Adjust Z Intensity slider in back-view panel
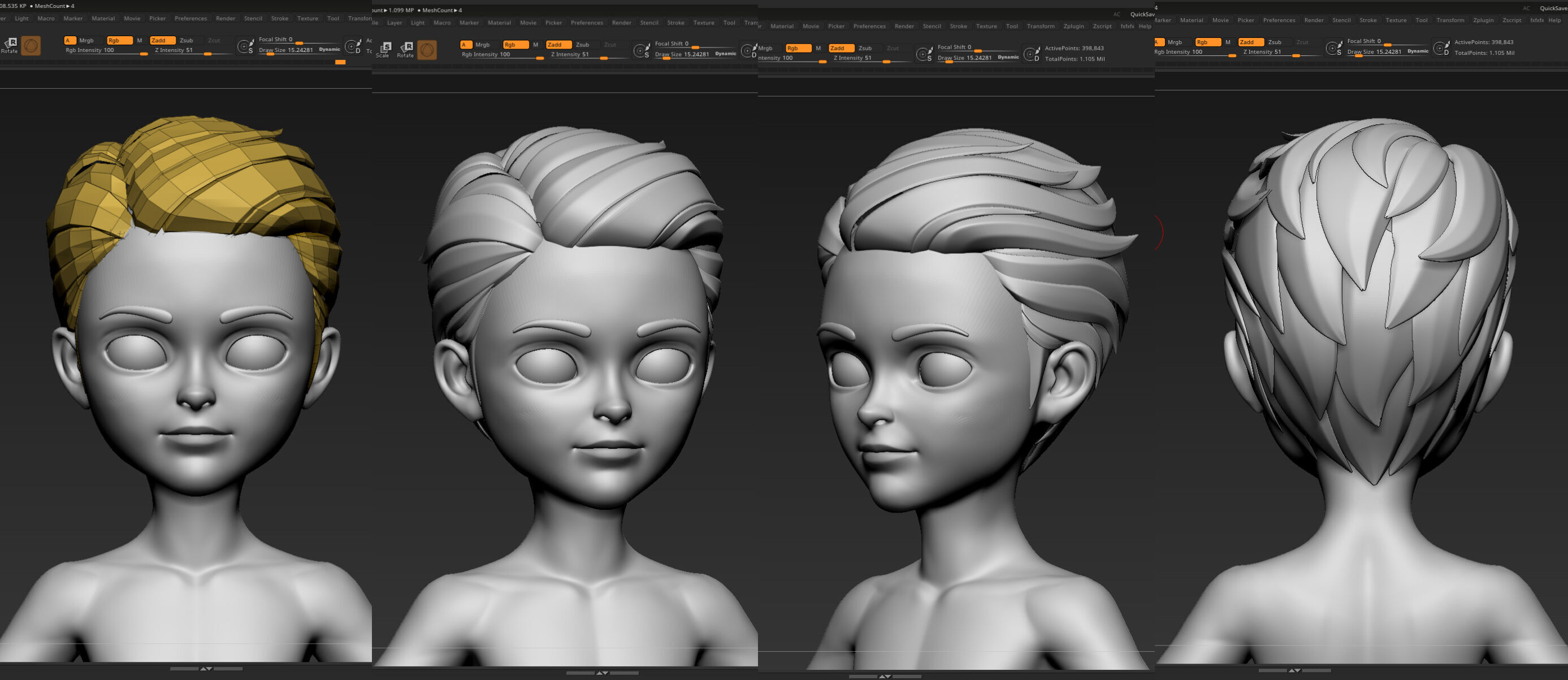 1281,53
